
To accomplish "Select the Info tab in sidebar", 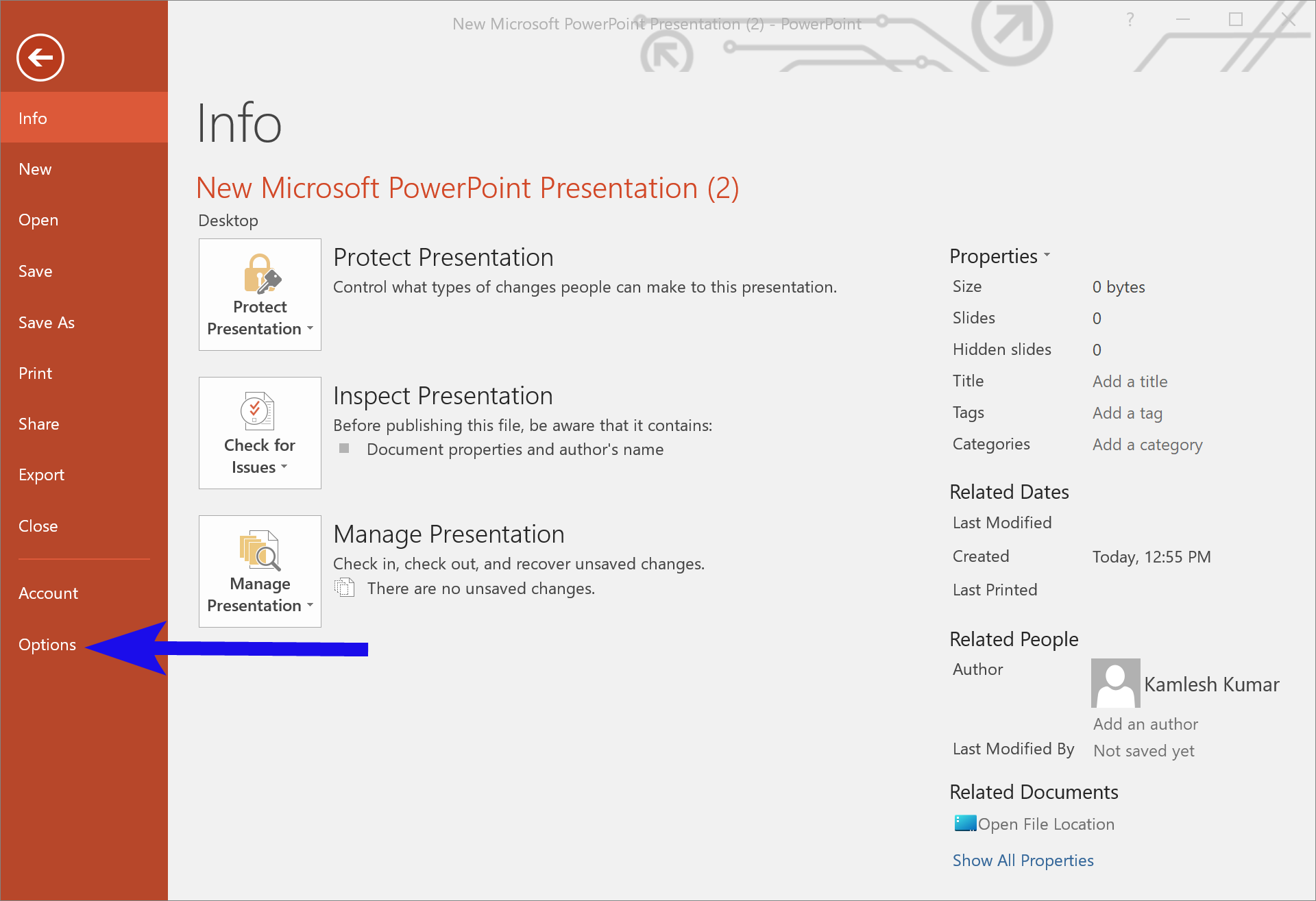I will tap(84, 118).
